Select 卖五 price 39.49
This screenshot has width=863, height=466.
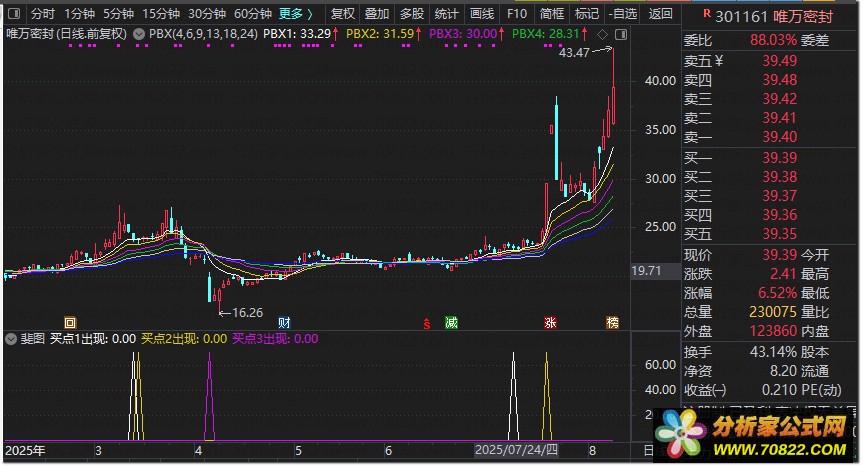tap(779, 61)
